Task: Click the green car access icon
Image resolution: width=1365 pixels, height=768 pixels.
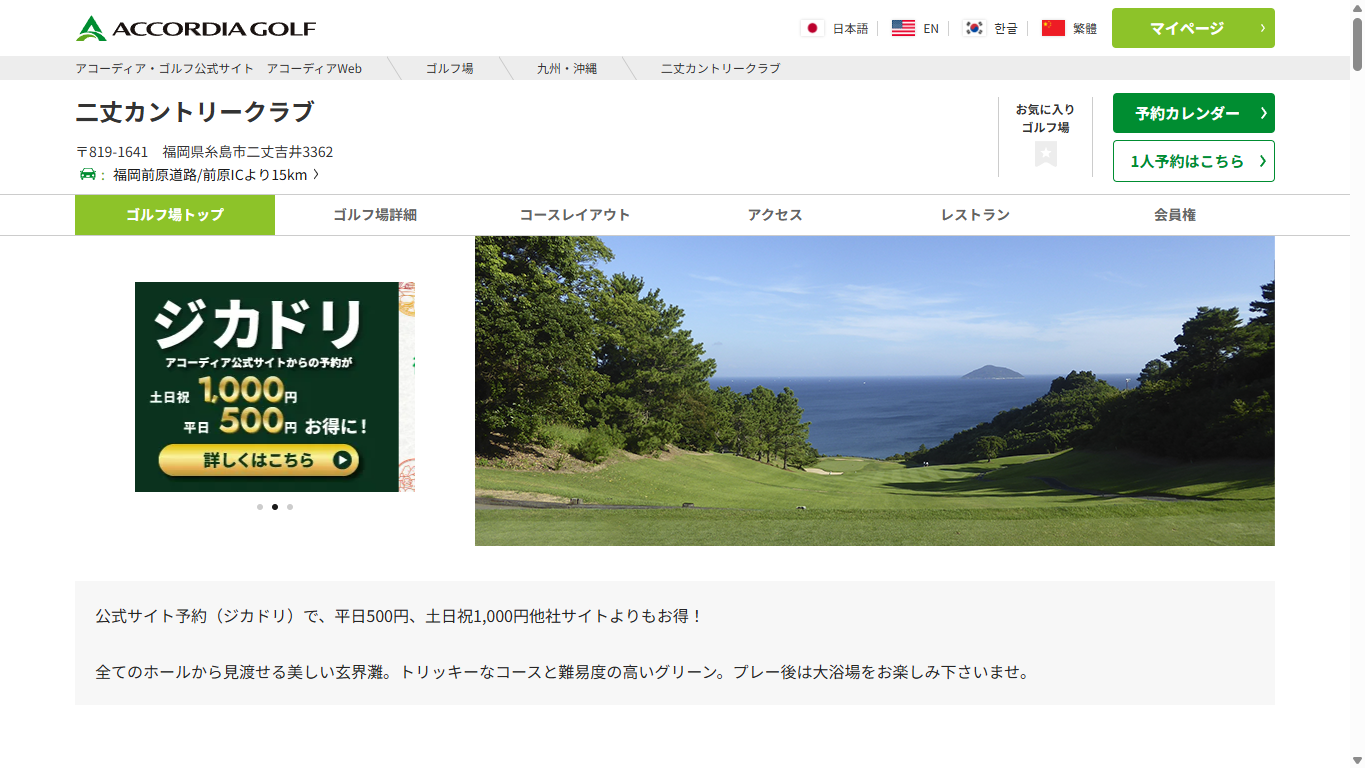Action: pyautogui.click(x=88, y=174)
